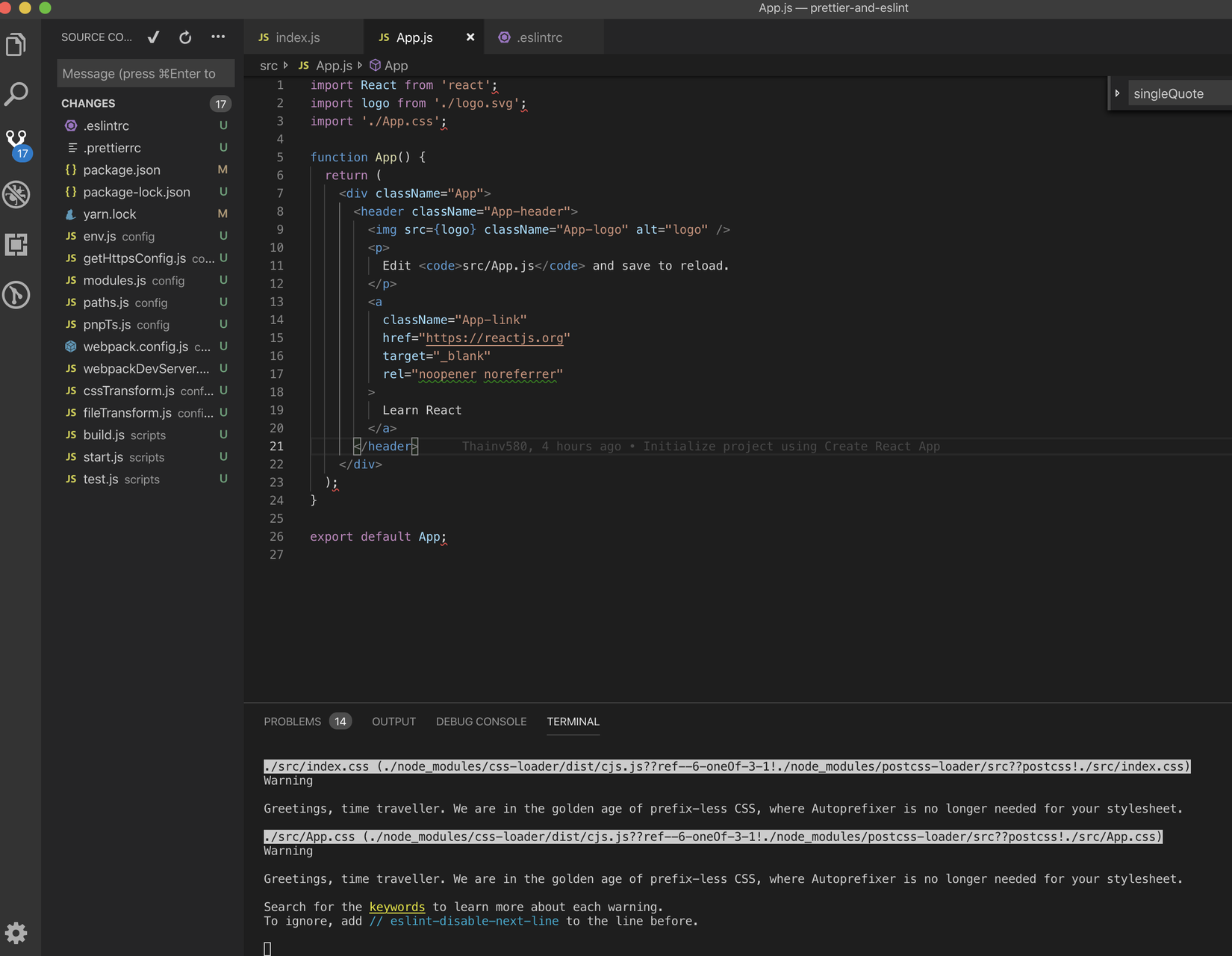
Task: Commit changes using the checkmark icon
Action: pos(154,37)
